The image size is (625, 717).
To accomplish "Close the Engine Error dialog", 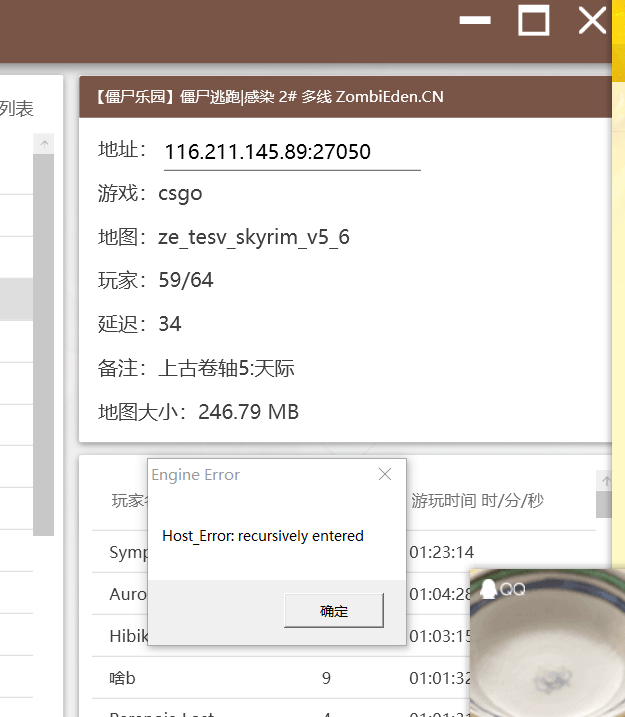I will pos(385,474).
